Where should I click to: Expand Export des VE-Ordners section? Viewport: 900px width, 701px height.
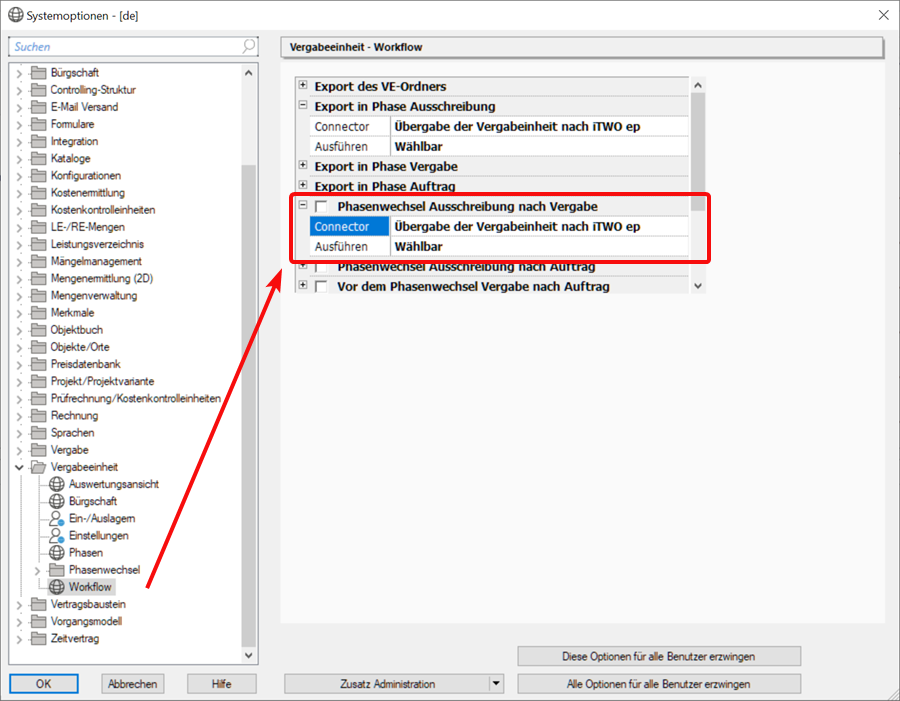click(x=303, y=86)
